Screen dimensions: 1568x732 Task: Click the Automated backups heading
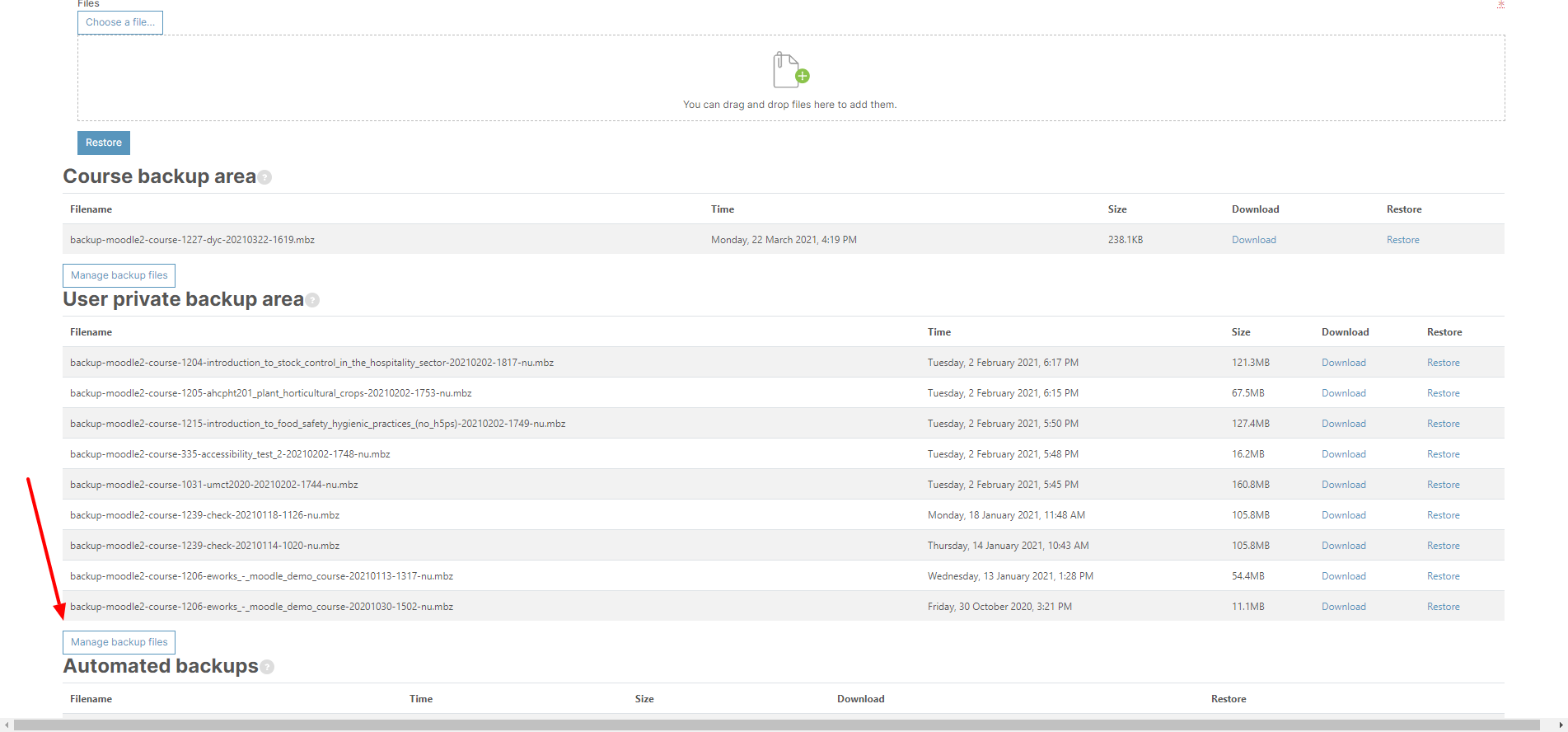[161, 666]
